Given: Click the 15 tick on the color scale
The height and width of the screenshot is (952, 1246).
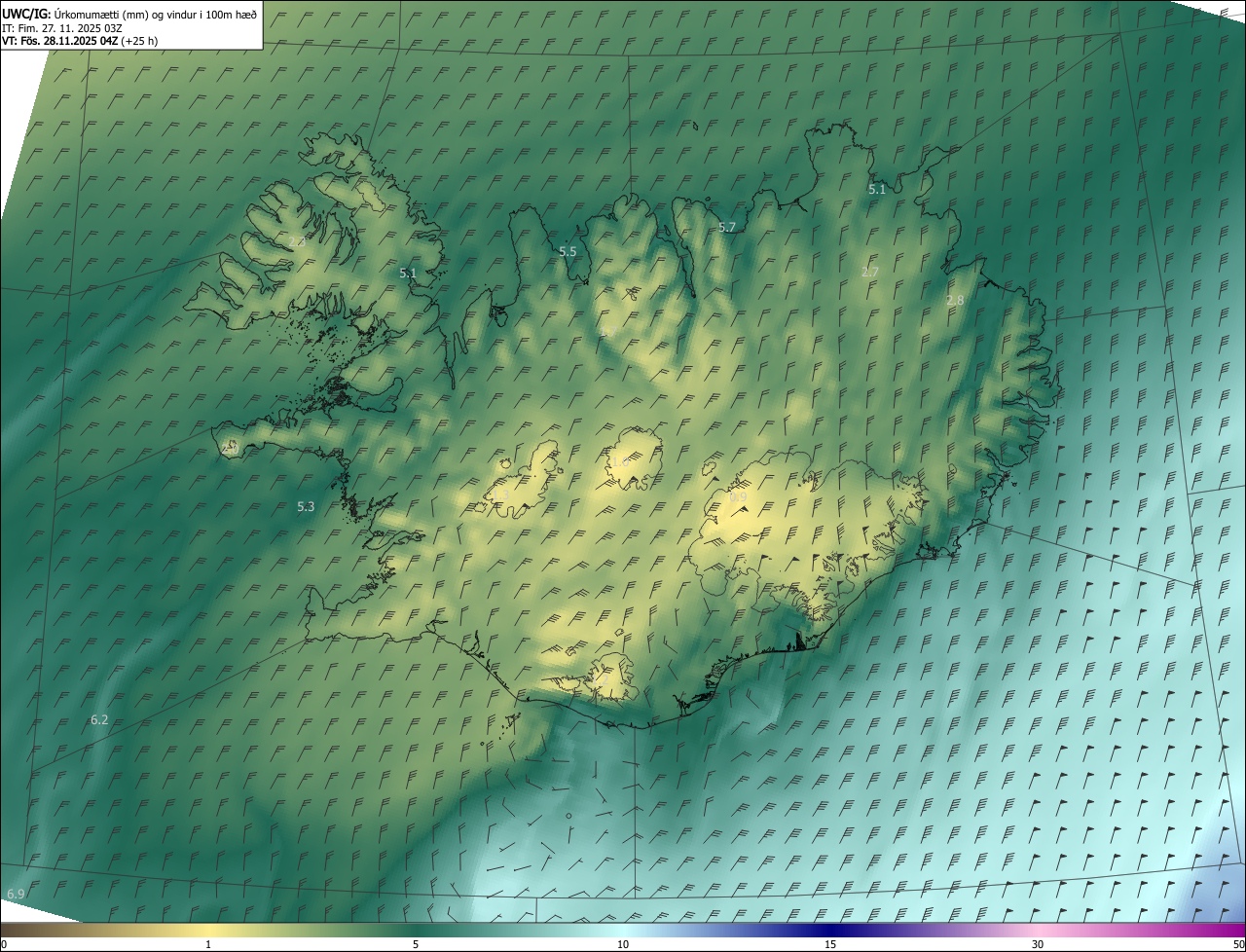Looking at the screenshot, I should tap(830, 944).
